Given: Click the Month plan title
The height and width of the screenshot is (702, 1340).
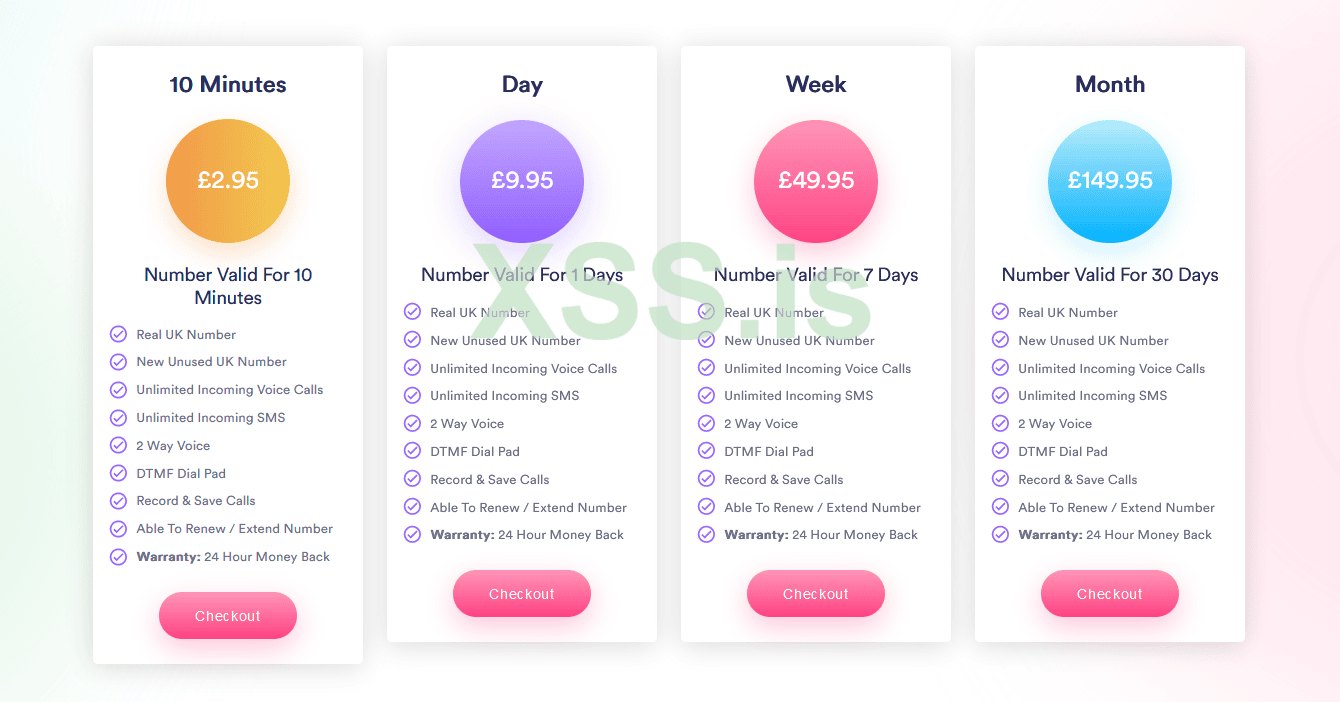Looking at the screenshot, I should coord(1110,85).
